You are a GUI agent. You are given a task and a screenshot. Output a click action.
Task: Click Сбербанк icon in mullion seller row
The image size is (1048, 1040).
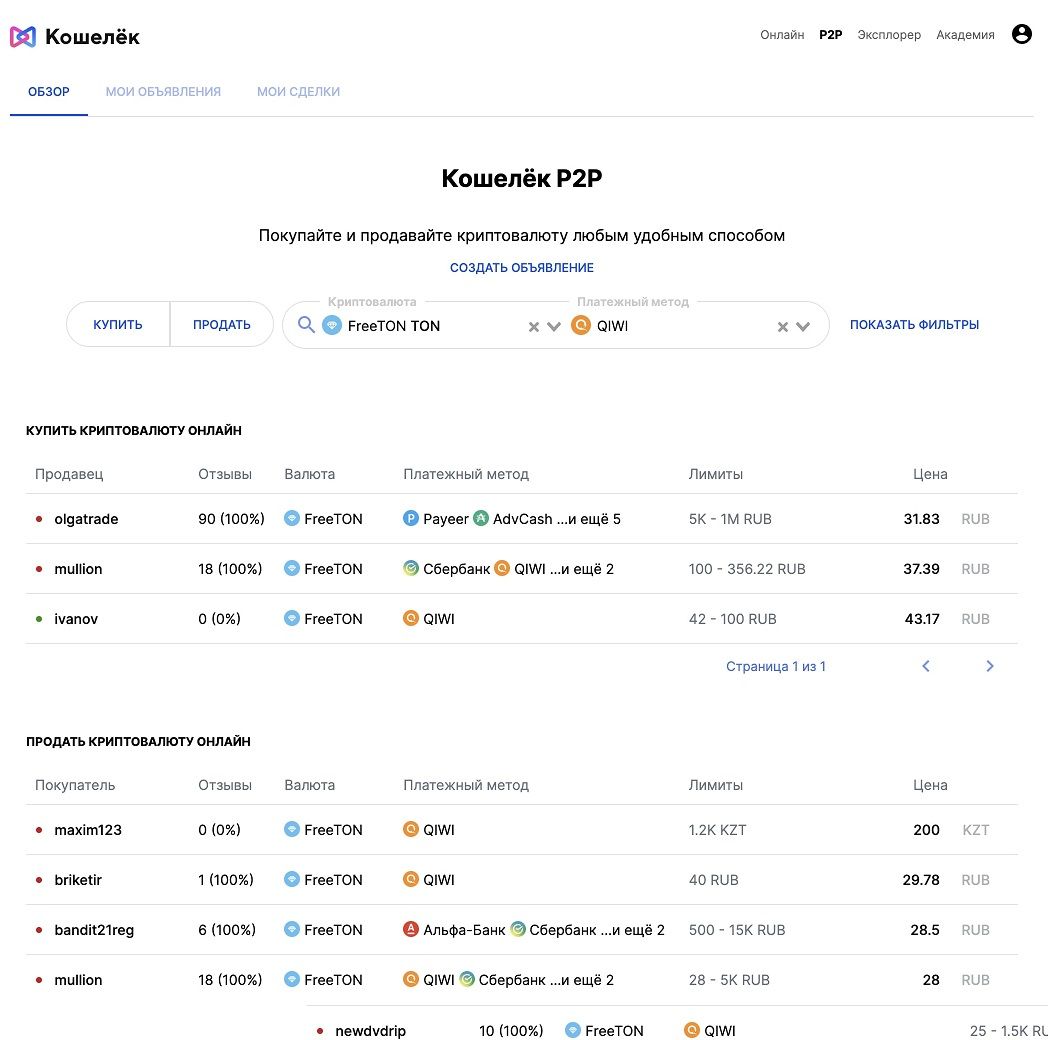coord(411,568)
